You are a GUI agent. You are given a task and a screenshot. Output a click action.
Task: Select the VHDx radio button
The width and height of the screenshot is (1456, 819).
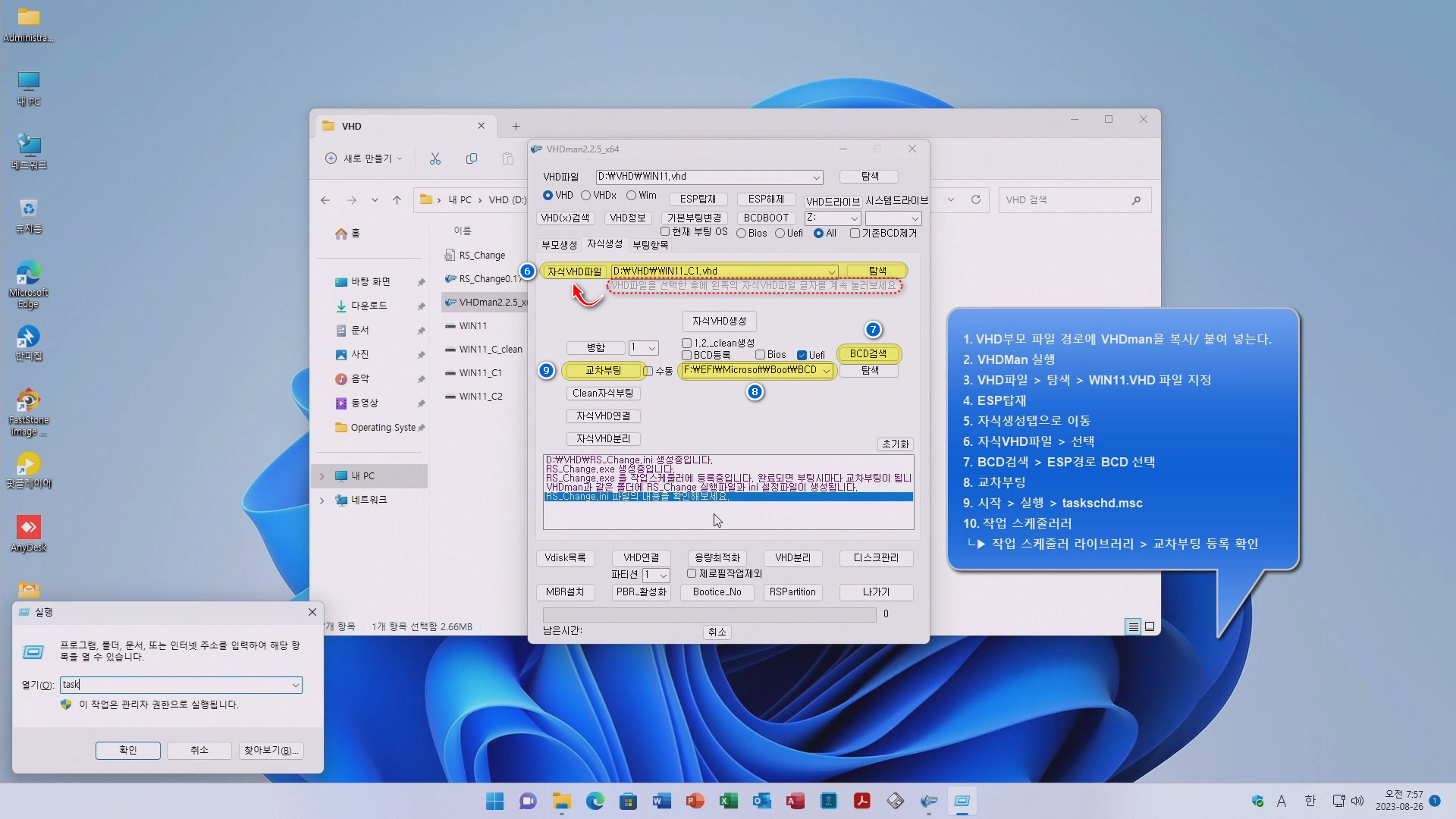[586, 196]
